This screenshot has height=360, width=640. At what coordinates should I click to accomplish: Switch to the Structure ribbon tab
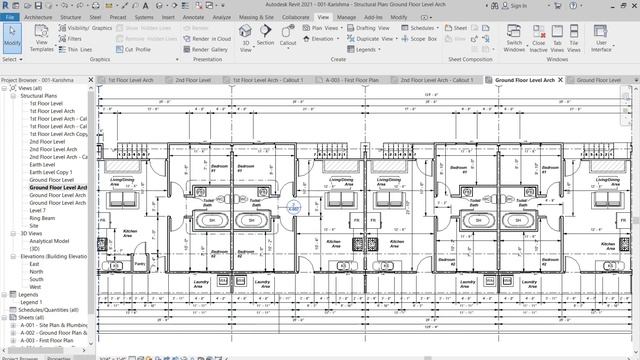coord(71,17)
